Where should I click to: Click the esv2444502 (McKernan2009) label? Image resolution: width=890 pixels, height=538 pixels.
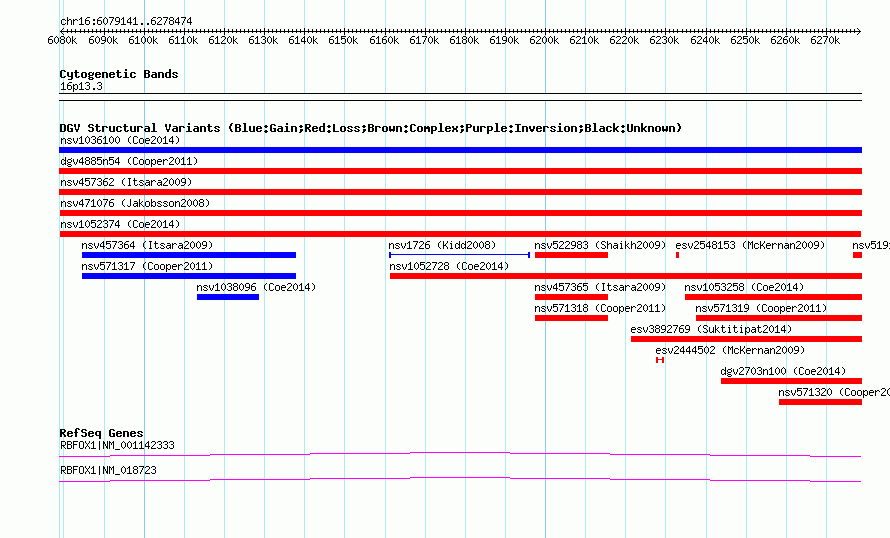click(x=730, y=350)
